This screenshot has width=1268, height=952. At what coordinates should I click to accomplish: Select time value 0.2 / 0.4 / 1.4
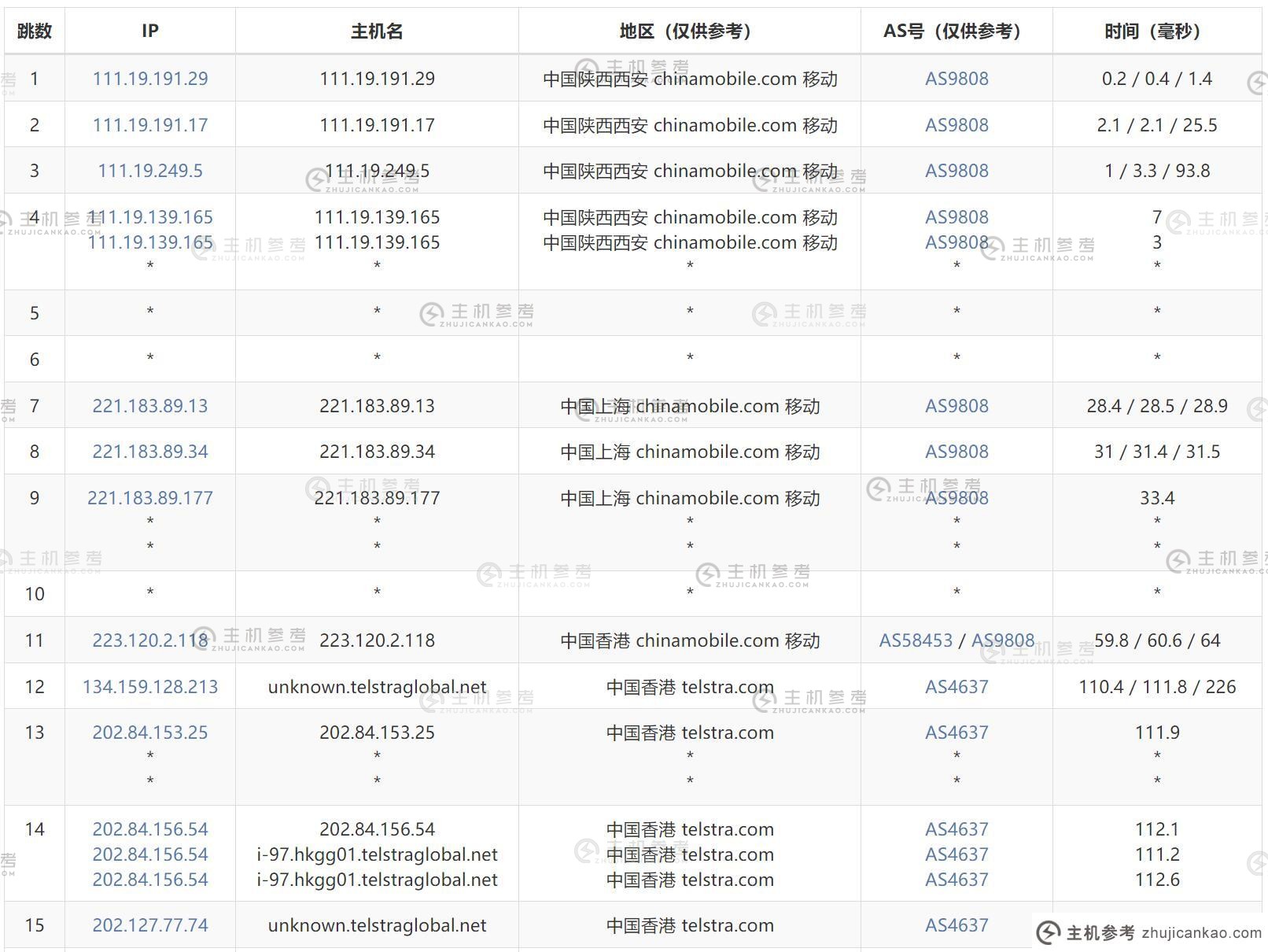click(x=1157, y=79)
